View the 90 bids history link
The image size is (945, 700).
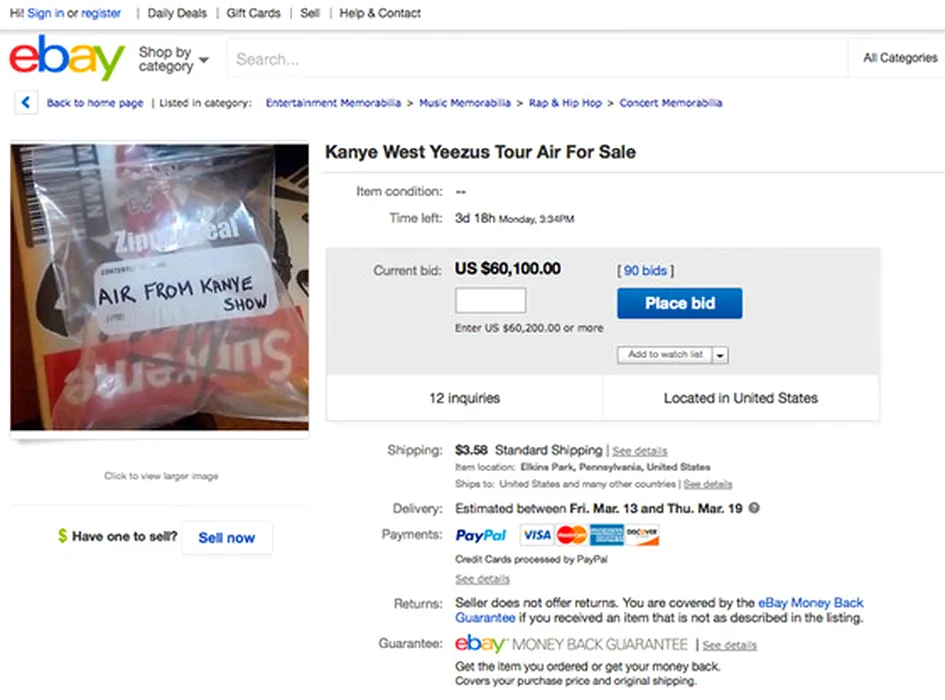point(645,270)
